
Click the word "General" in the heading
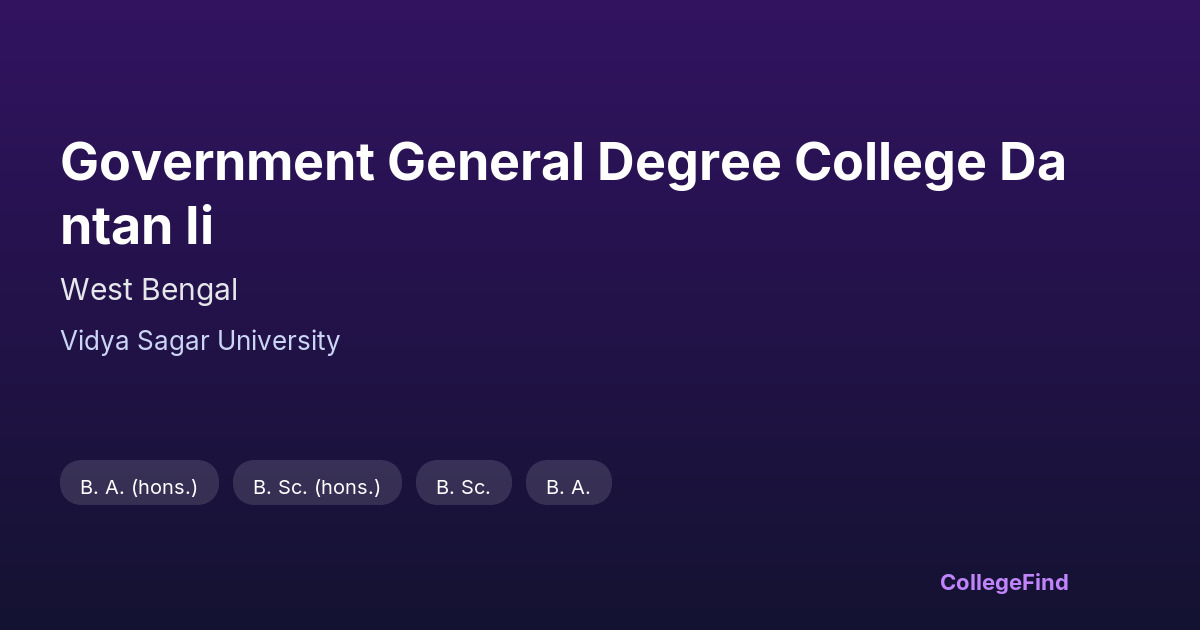486,163
